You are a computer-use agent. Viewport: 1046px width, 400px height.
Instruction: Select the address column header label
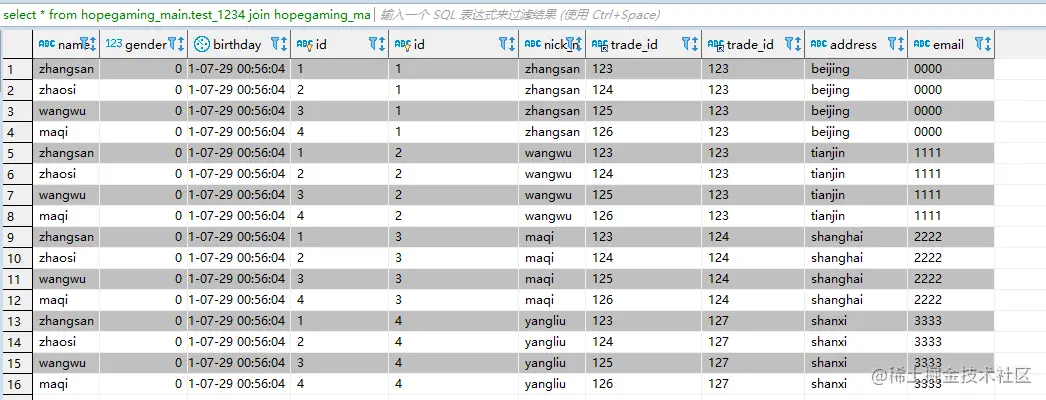(853, 45)
